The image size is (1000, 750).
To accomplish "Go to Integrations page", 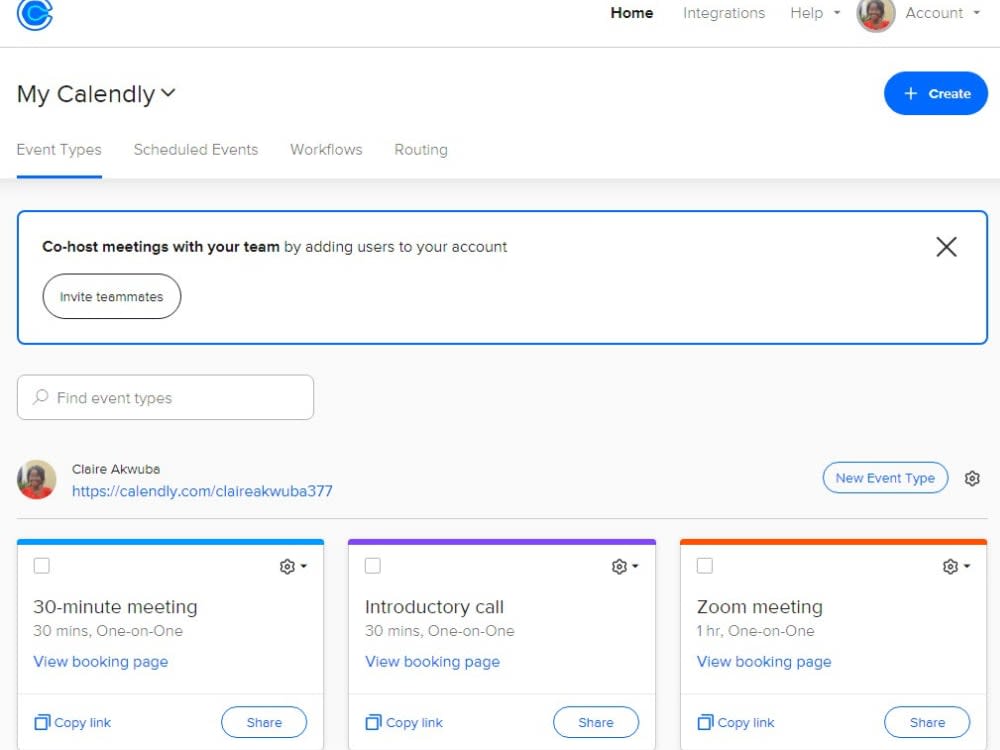I will tap(724, 13).
